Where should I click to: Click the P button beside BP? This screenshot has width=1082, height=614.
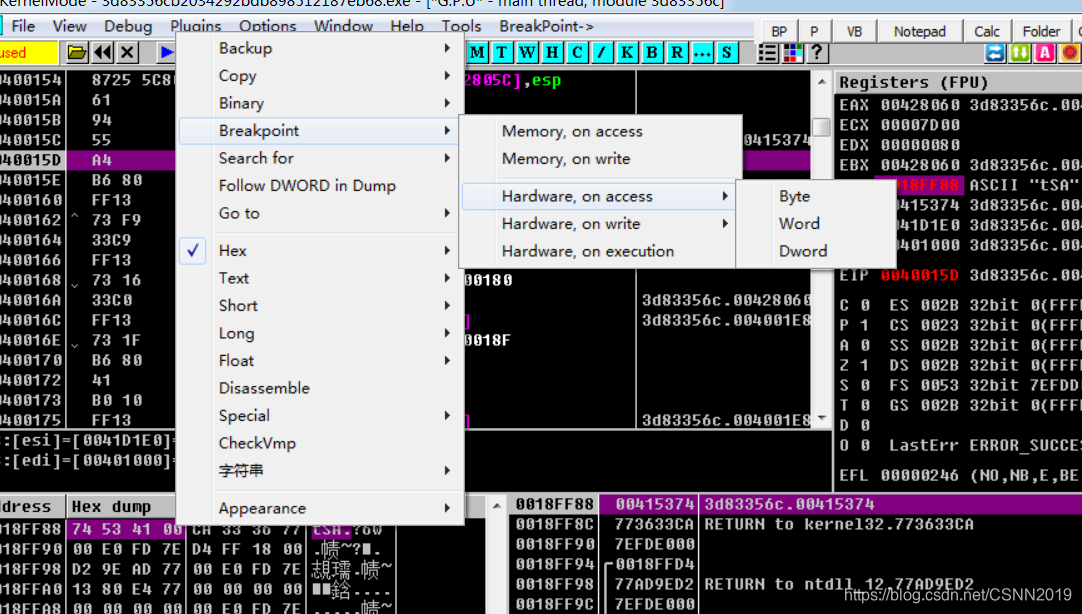click(x=814, y=31)
